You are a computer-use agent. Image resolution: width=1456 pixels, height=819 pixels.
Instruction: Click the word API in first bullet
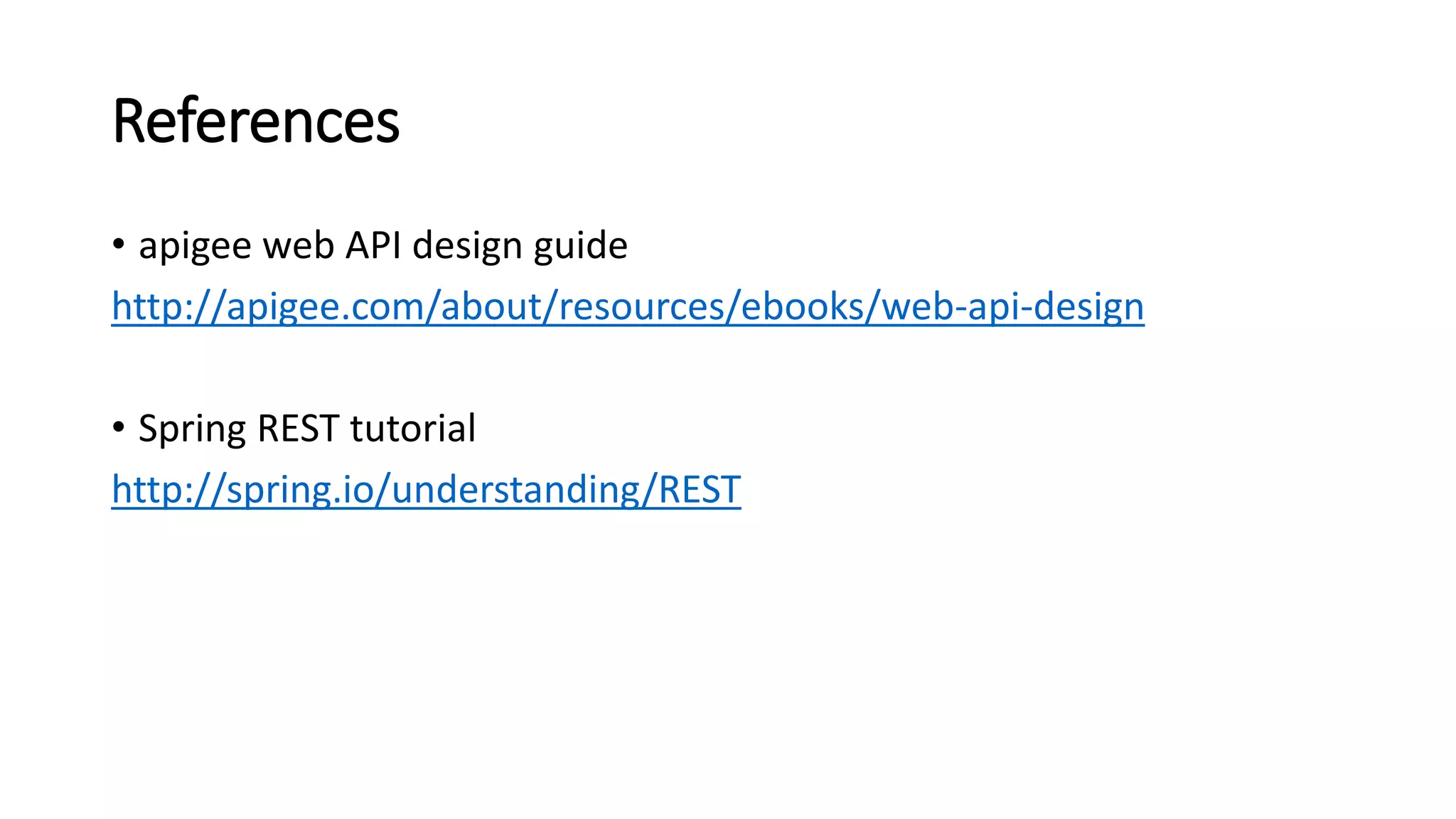coord(373,245)
